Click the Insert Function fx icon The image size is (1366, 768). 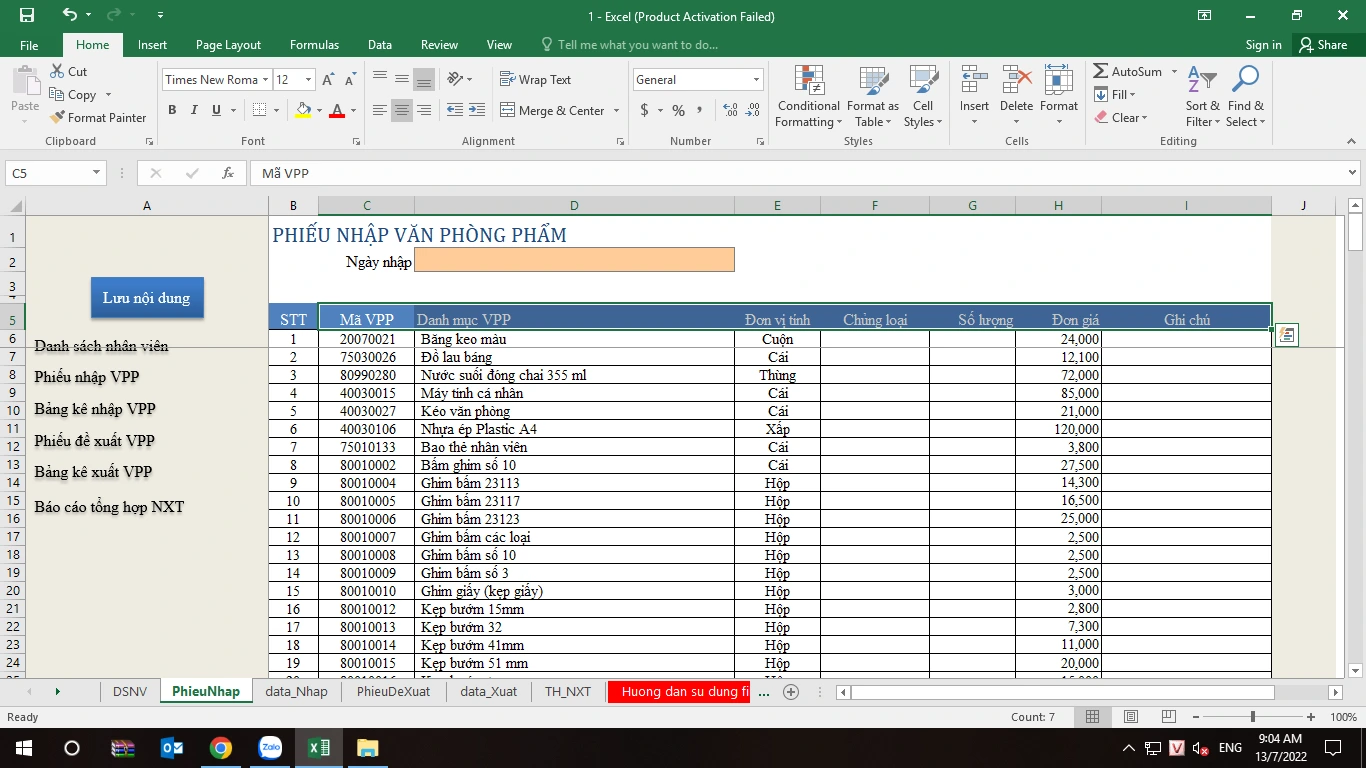tap(228, 173)
